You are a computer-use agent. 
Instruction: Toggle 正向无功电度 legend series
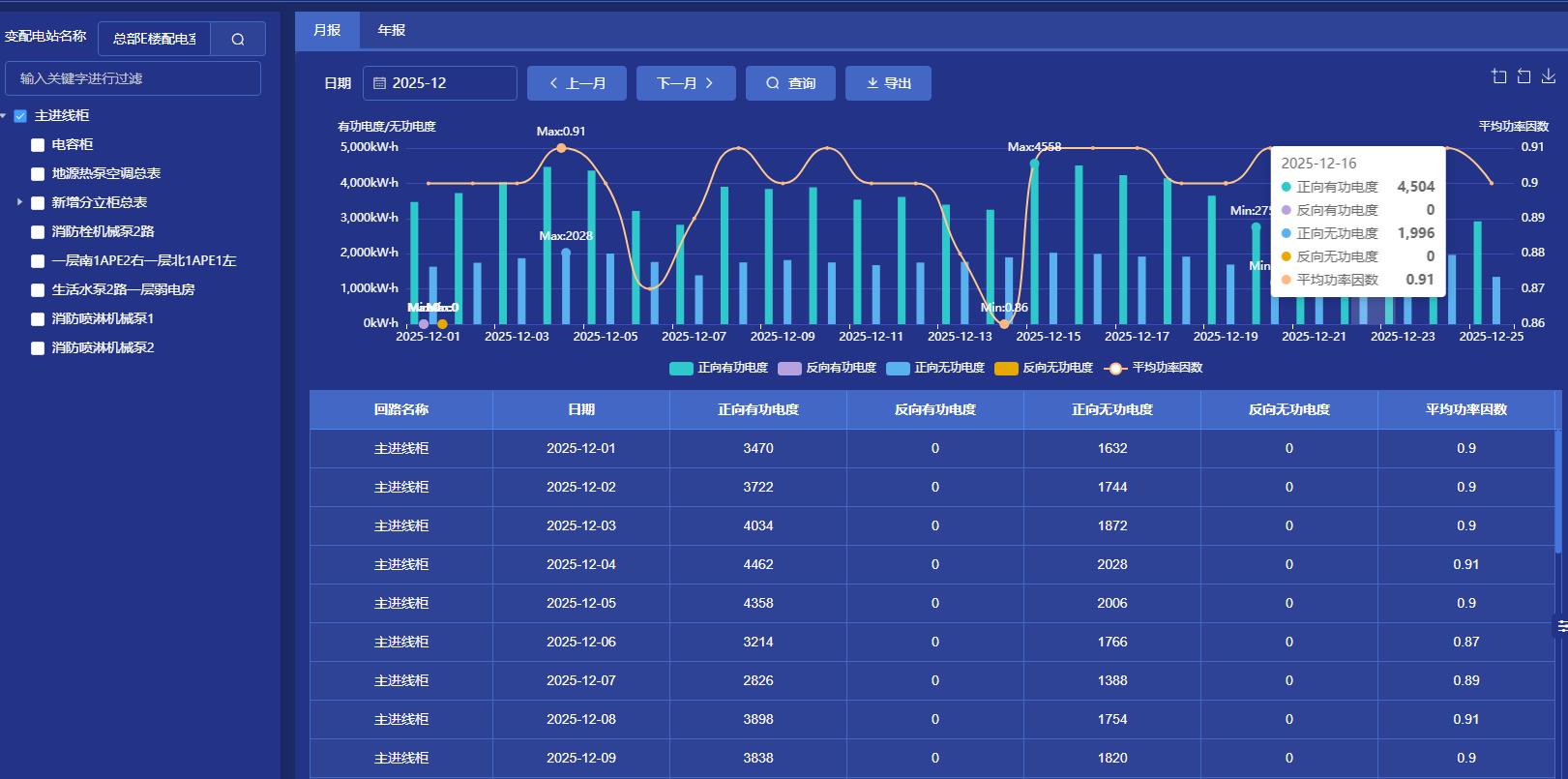tap(935, 368)
